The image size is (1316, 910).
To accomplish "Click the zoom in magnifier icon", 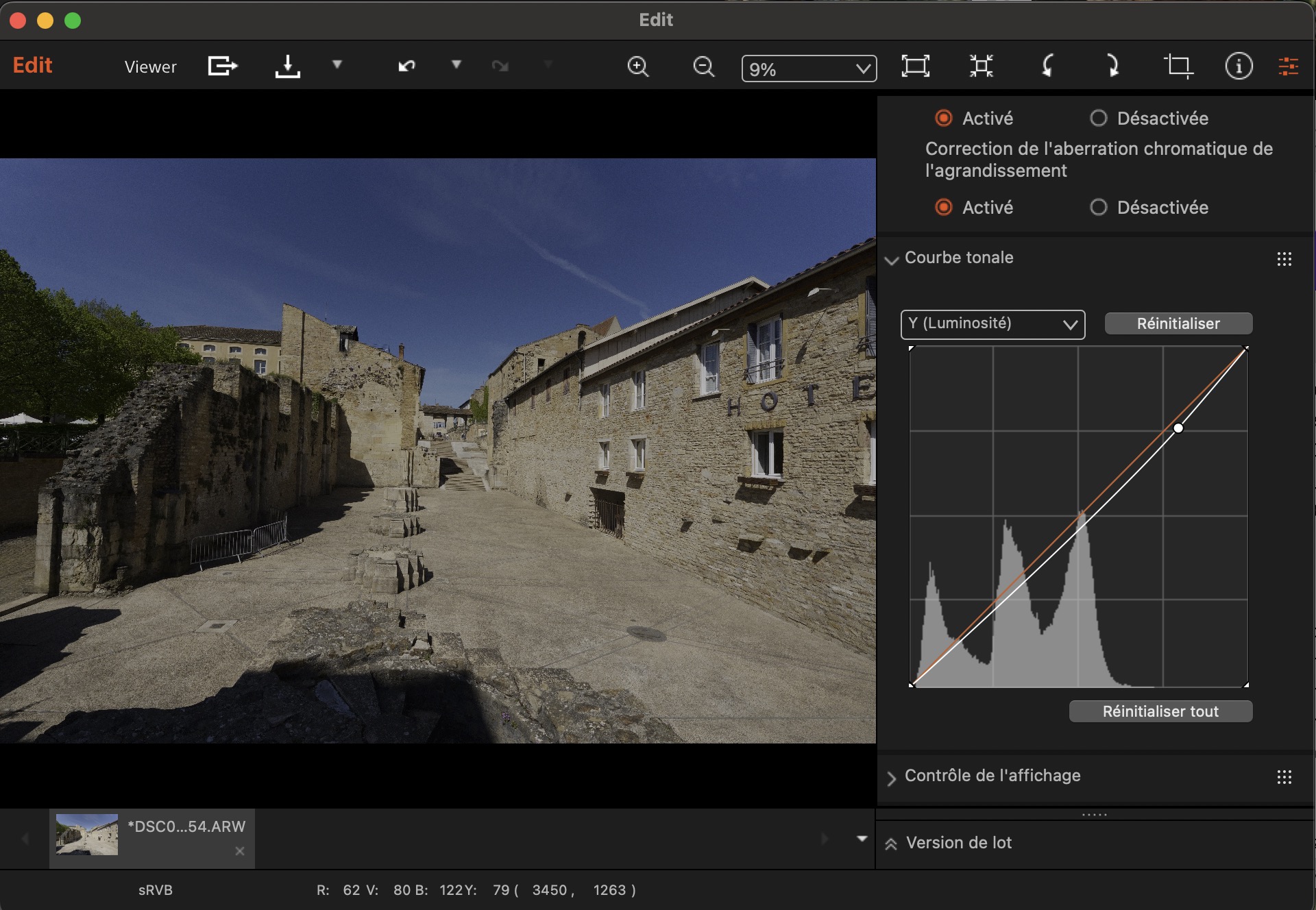I will point(637,66).
